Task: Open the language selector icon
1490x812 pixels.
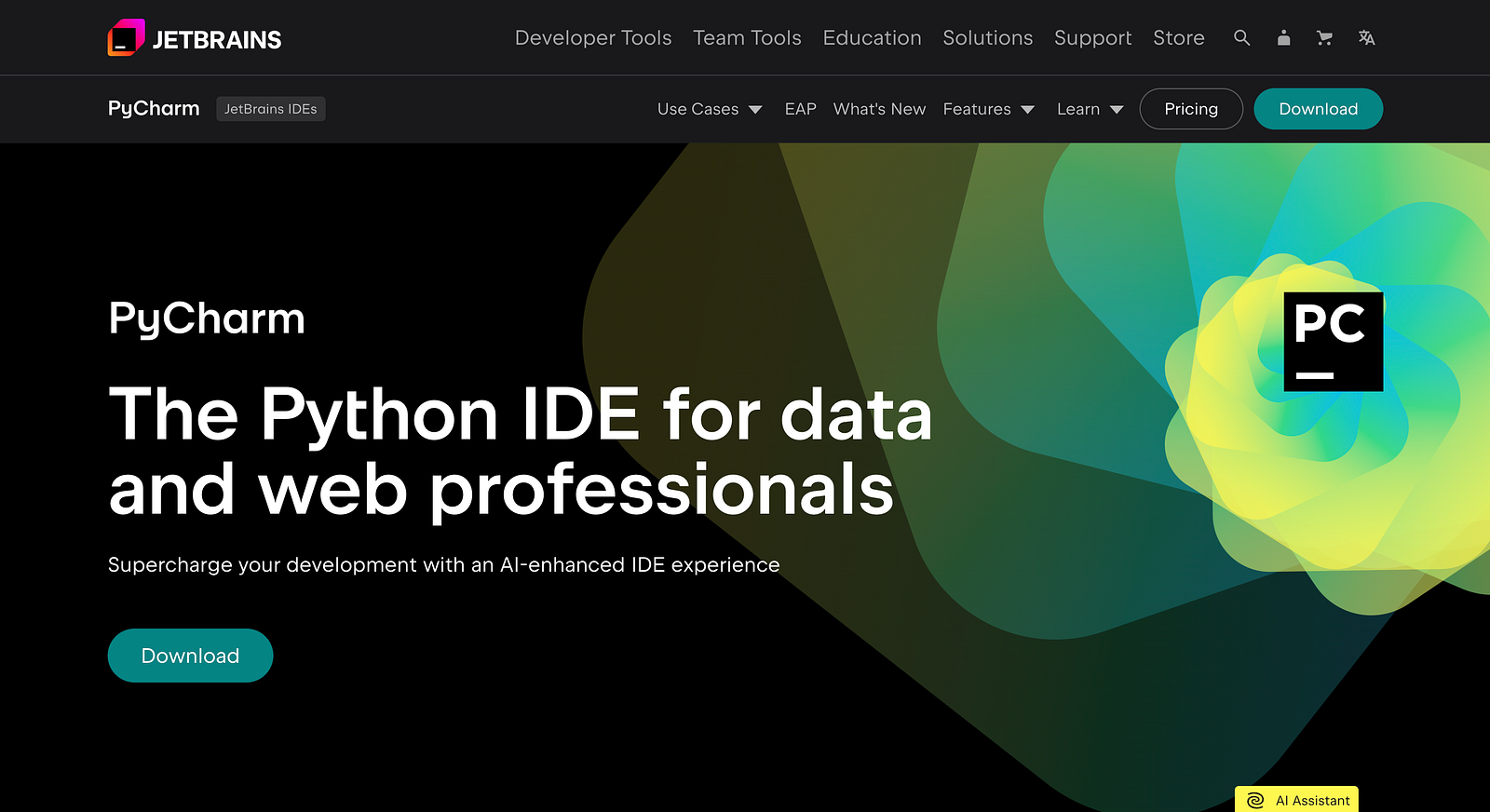Action: [1366, 38]
